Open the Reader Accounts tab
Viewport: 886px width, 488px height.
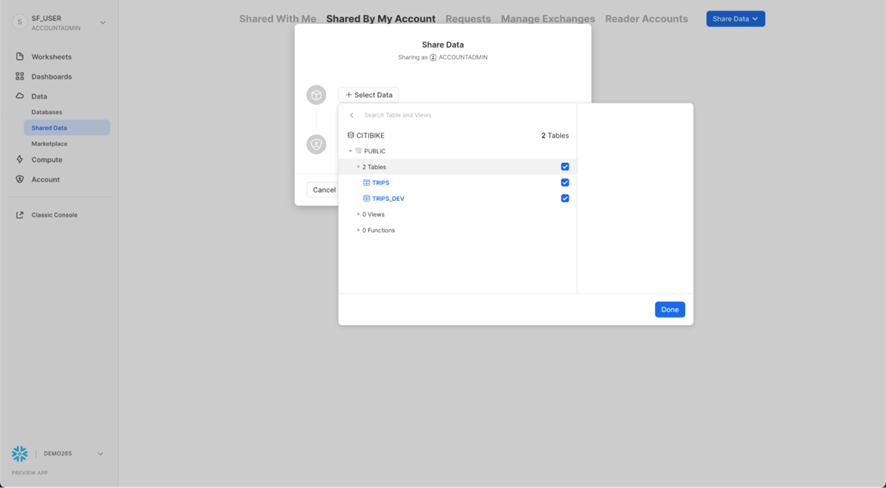646,19
